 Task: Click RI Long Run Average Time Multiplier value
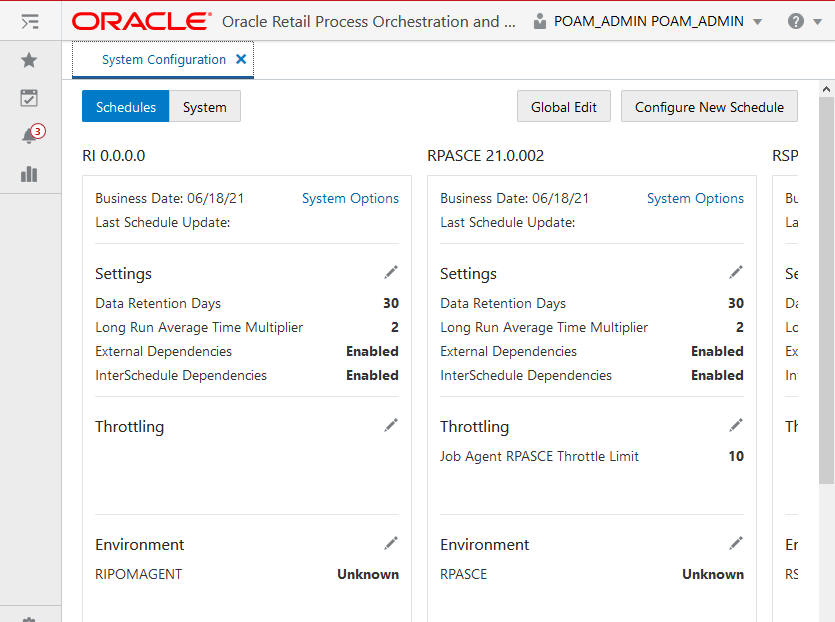(x=395, y=327)
